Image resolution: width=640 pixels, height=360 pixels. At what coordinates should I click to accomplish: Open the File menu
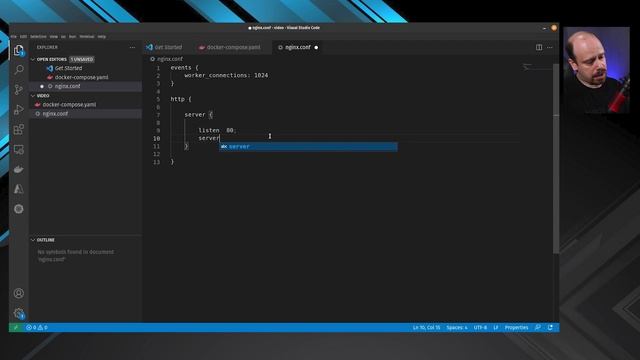click(x=13, y=36)
